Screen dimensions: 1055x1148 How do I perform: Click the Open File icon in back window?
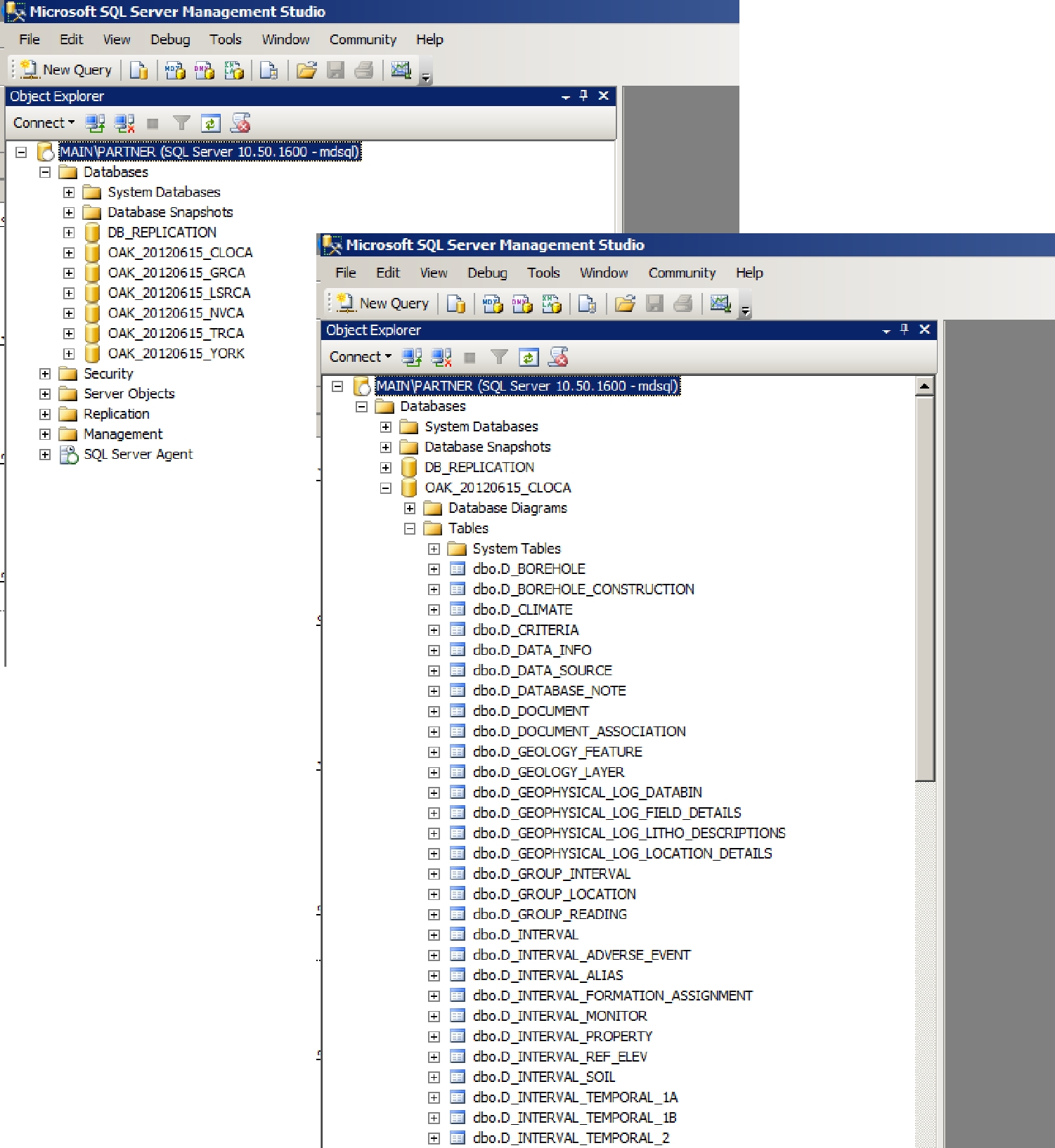point(306,70)
